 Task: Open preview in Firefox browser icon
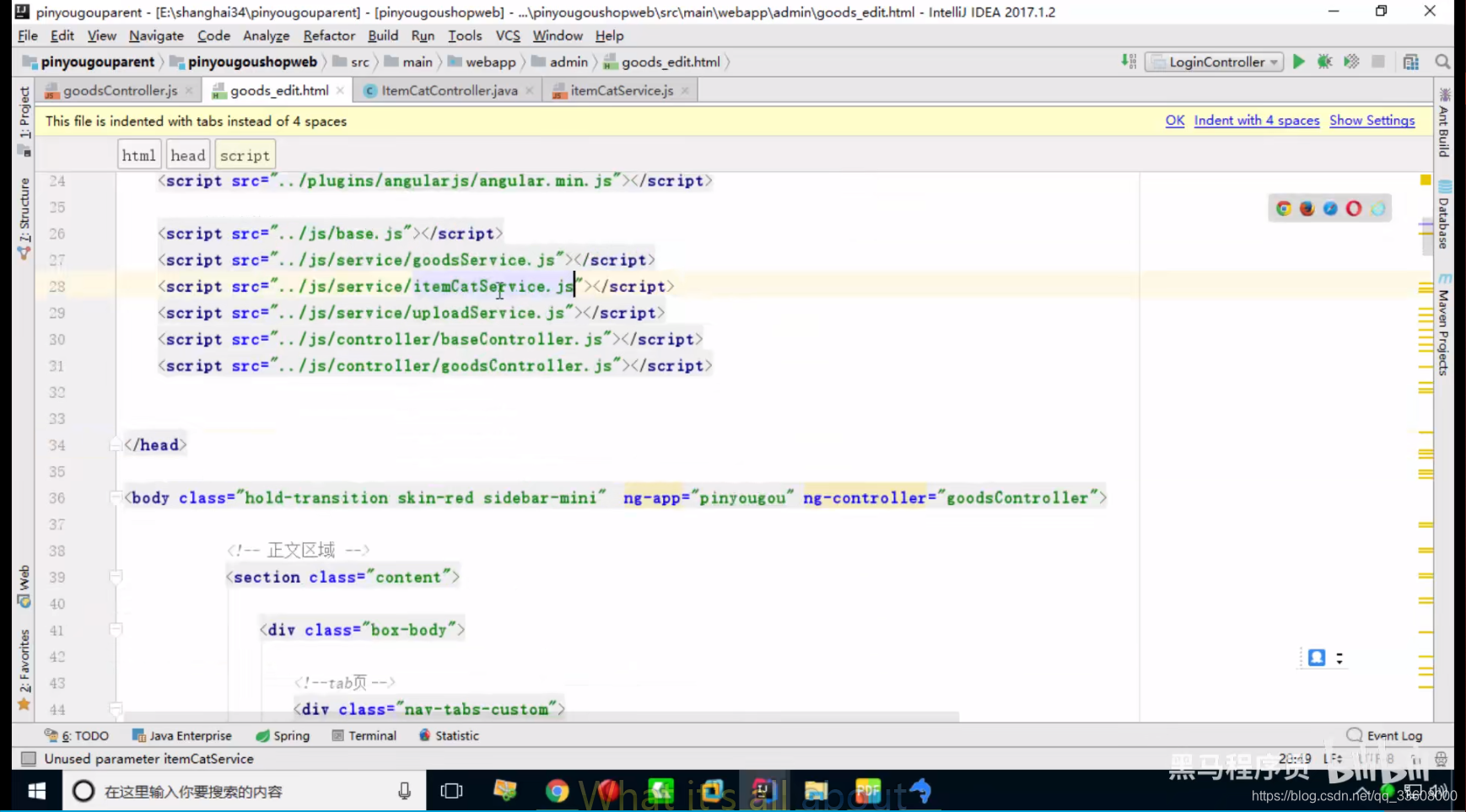1307,208
